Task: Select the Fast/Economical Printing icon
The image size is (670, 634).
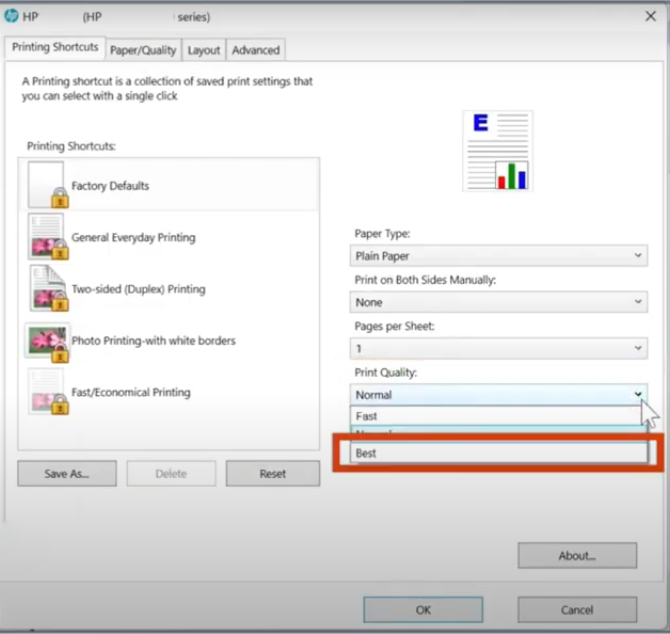Action: 48,391
